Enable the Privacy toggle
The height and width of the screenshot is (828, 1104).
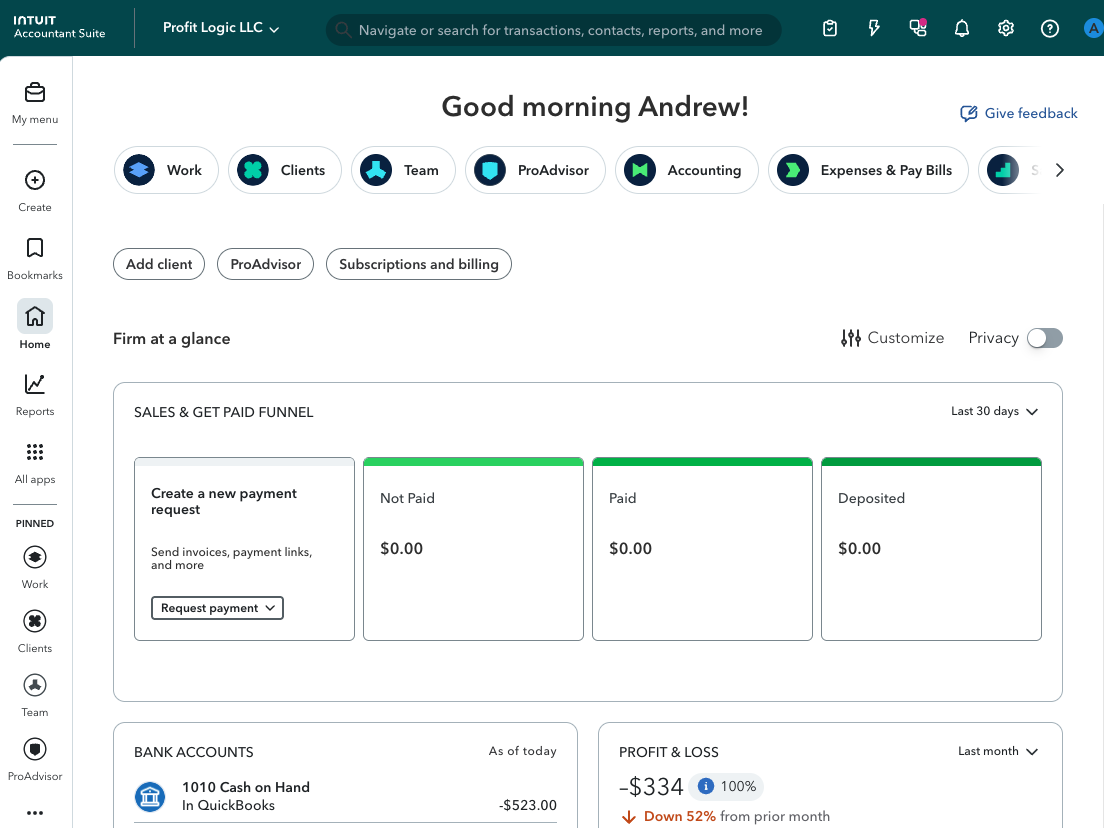(1044, 338)
